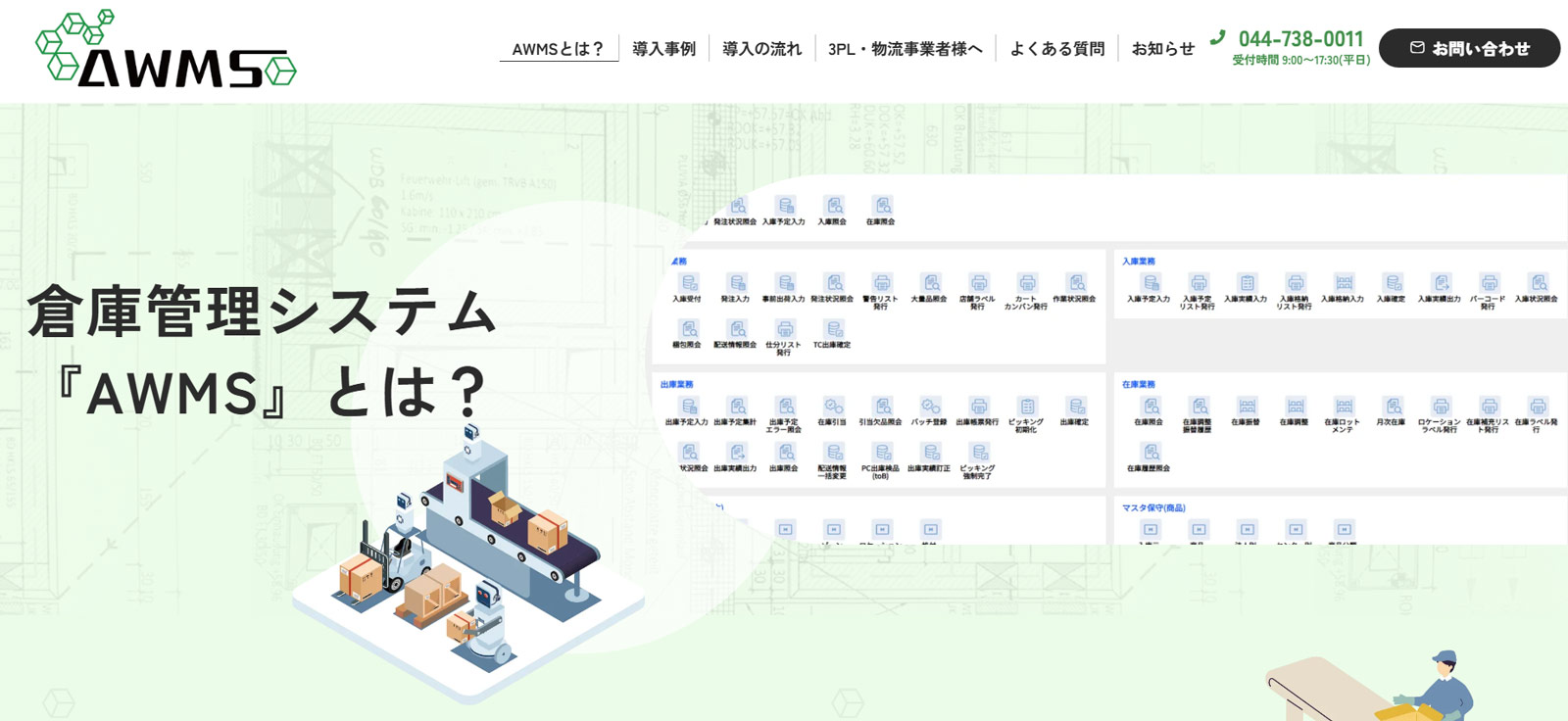1568x721 pixels.
Task: Click the 仕分リスト発行 icon
Action: [x=785, y=329]
